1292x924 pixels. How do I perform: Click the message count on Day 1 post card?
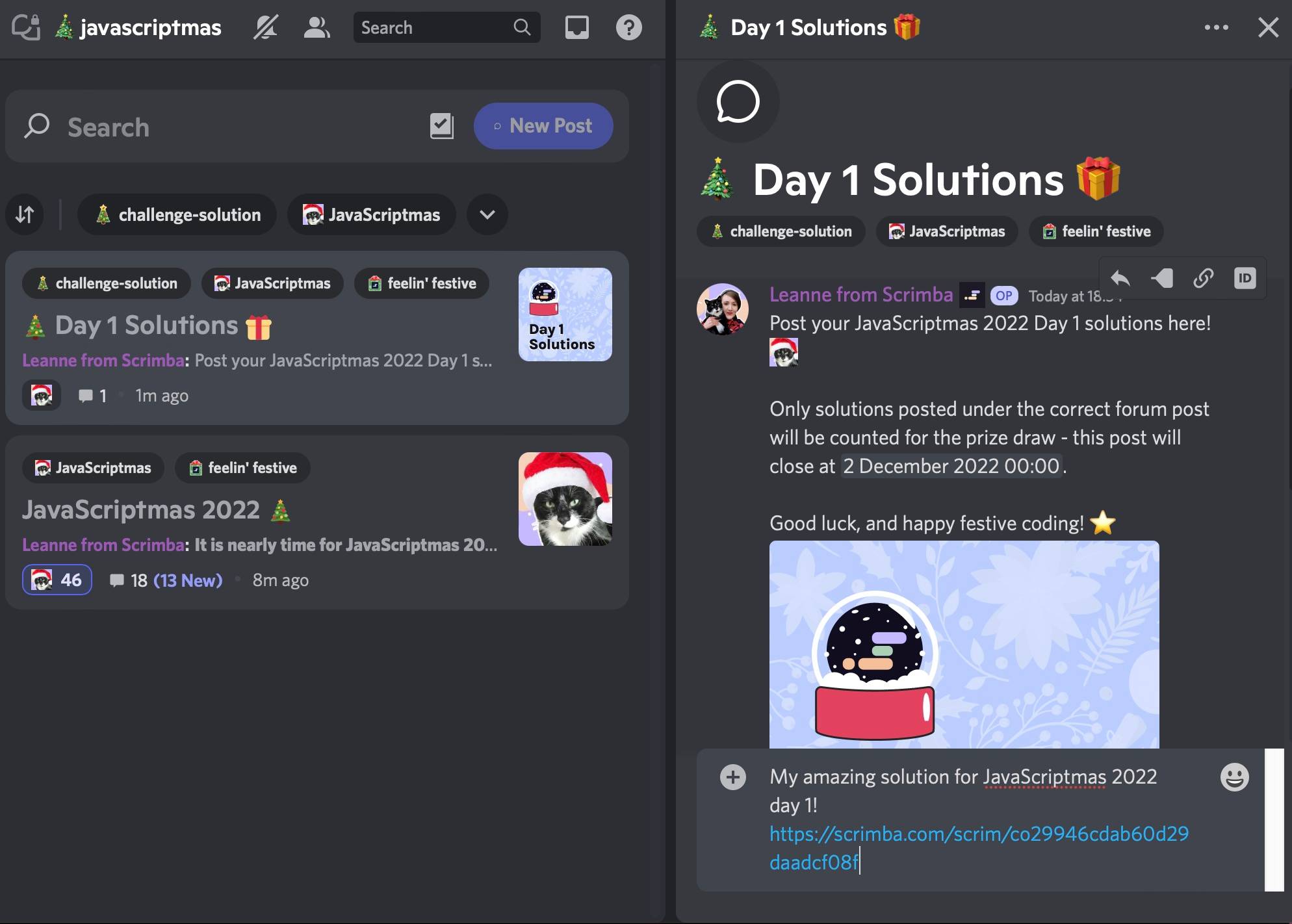pyautogui.click(x=92, y=396)
